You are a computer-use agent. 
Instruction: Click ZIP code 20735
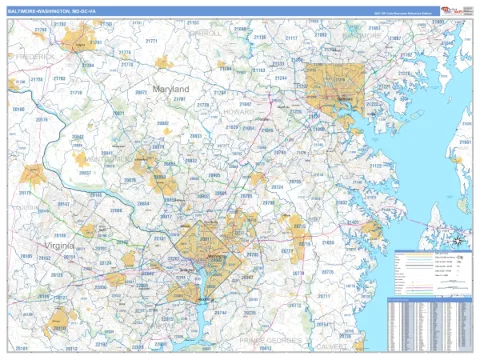[x=250, y=313]
